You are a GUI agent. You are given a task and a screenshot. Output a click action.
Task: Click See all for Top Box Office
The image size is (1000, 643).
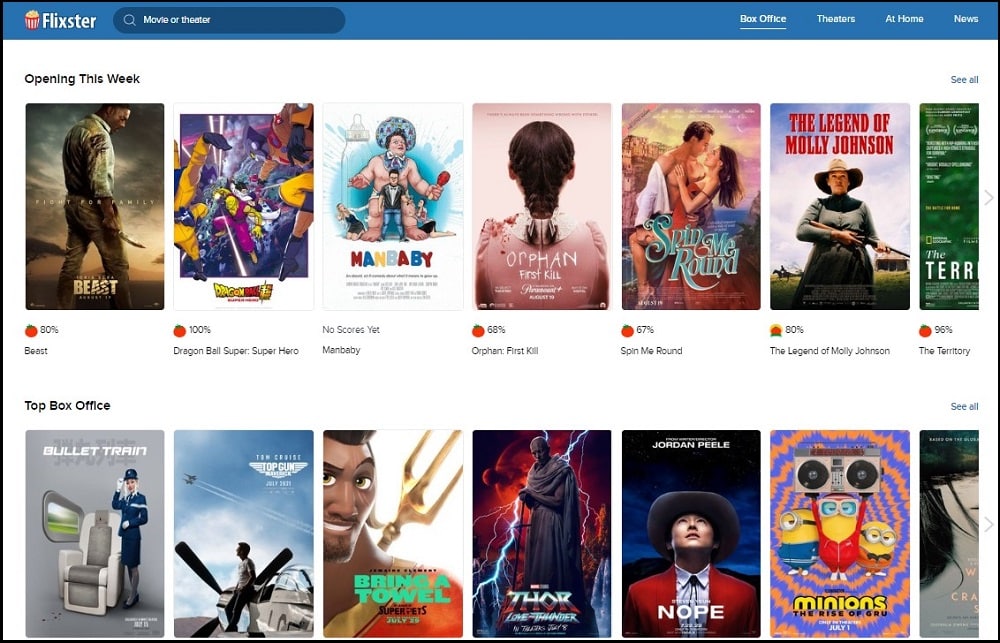[964, 406]
